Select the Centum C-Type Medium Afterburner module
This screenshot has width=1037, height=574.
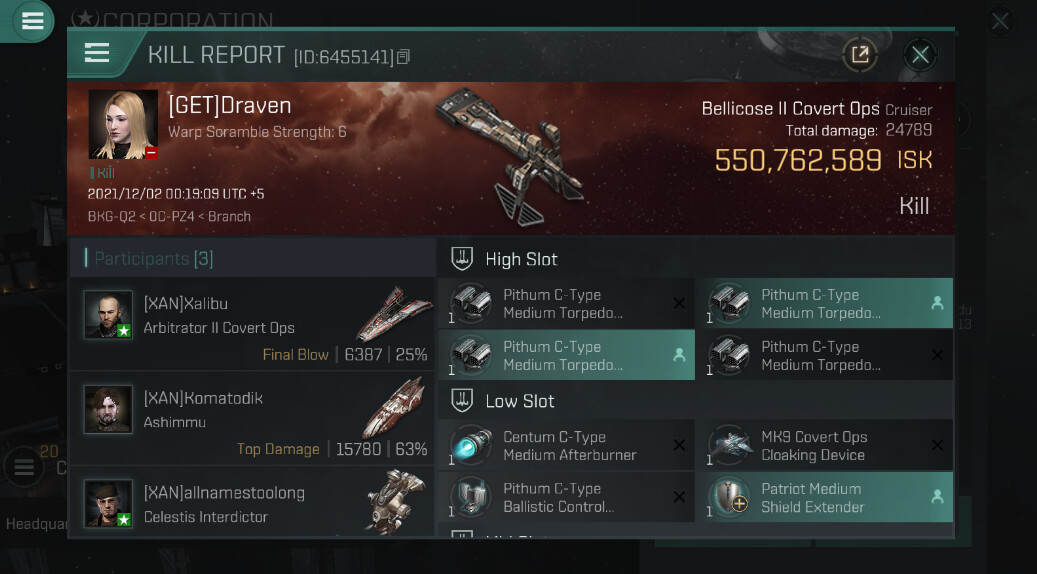click(566, 446)
